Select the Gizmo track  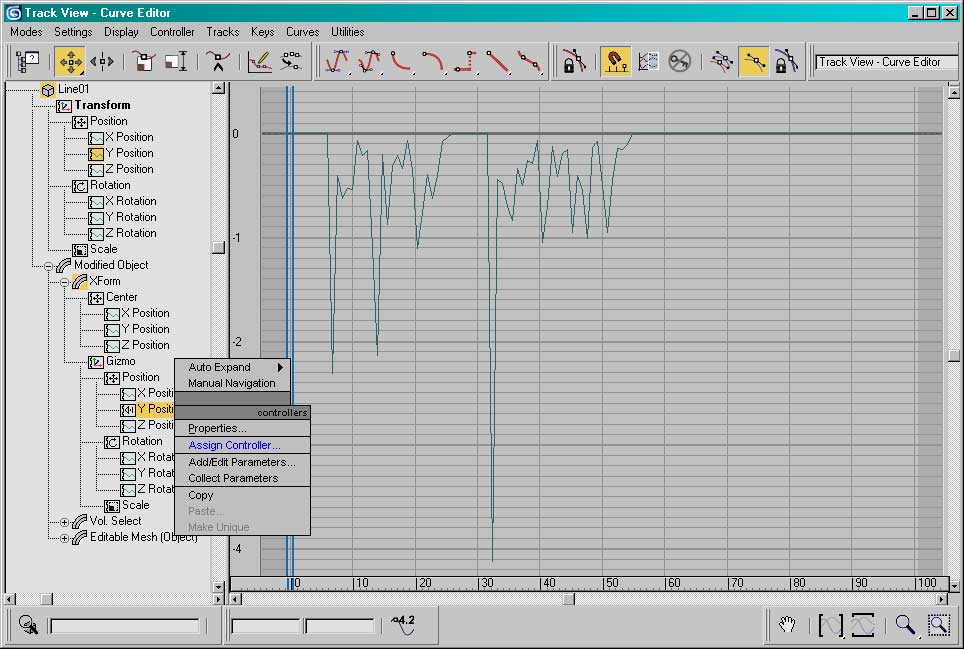click(120, 361)
